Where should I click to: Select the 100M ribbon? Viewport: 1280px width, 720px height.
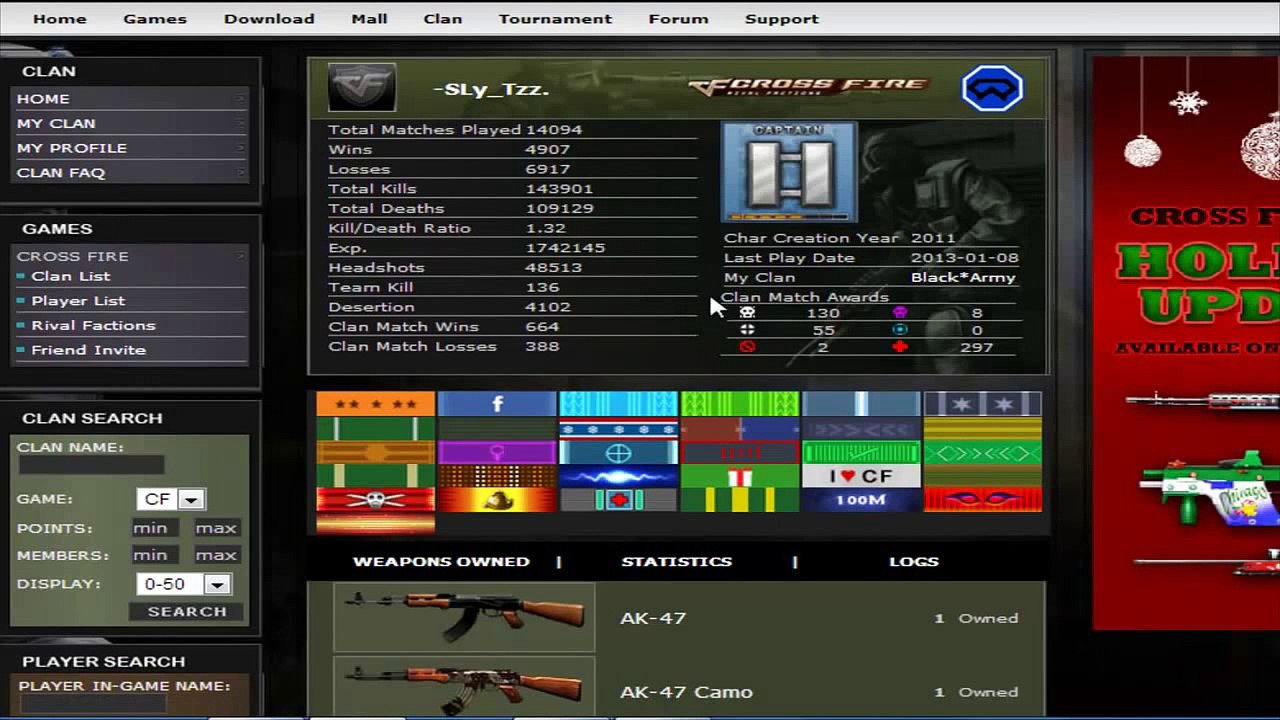tap(861, 500)
